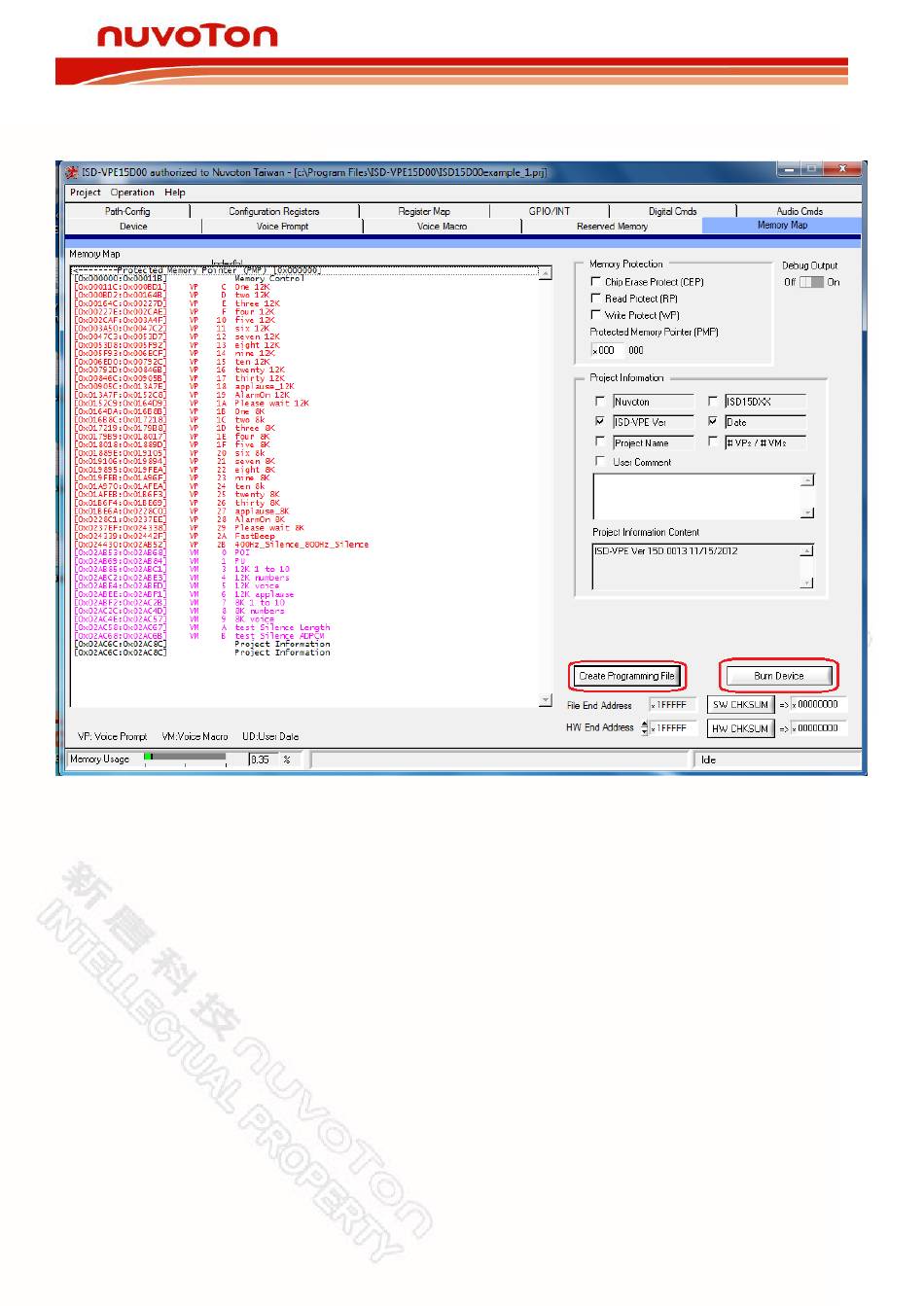
Task: Click the ISD-VPE15D00 application icon in title bar
Action: pyautogui.click(x=72, y=172)
